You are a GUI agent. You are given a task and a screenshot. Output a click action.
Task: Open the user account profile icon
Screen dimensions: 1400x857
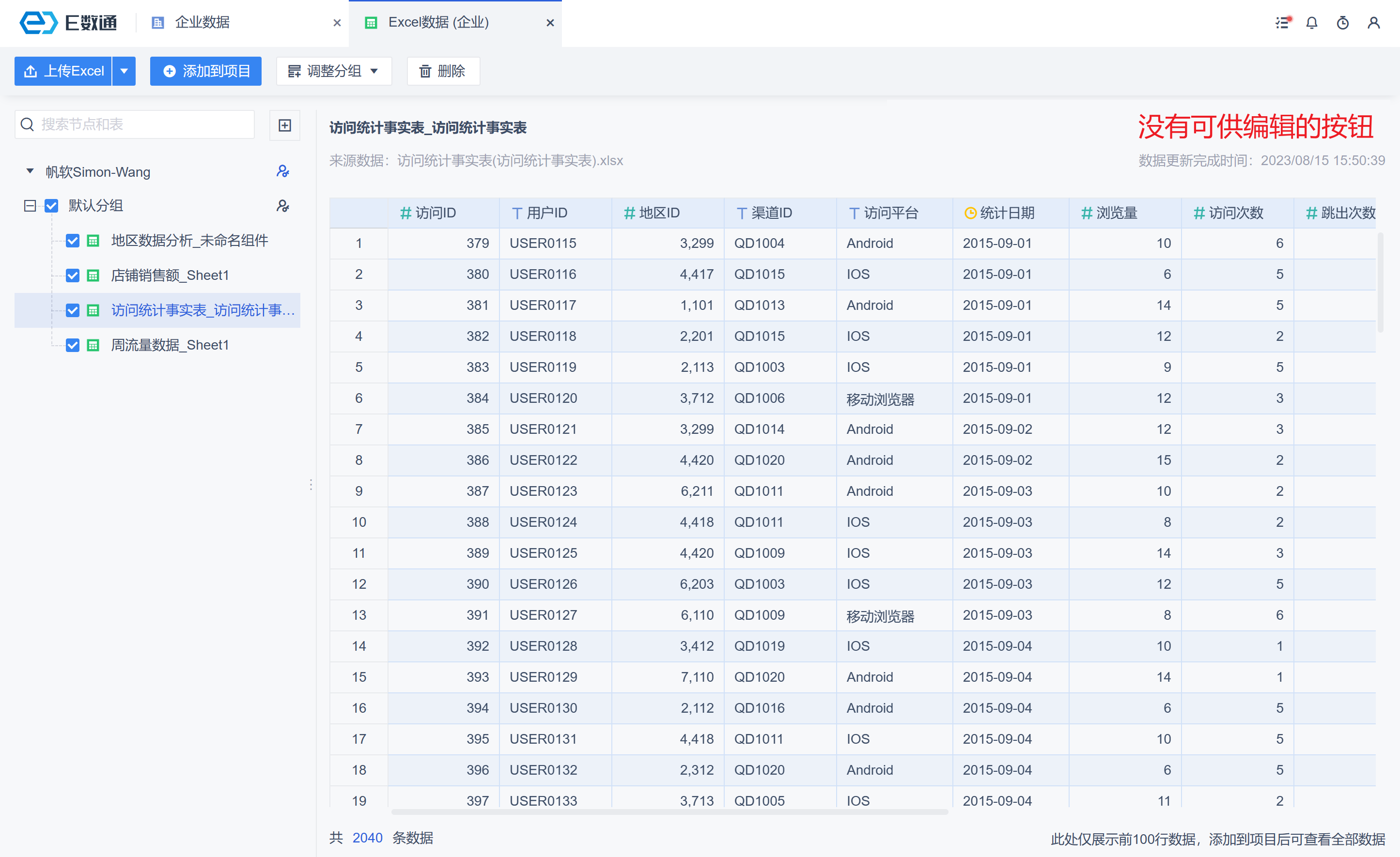[x=1373, y=23]
